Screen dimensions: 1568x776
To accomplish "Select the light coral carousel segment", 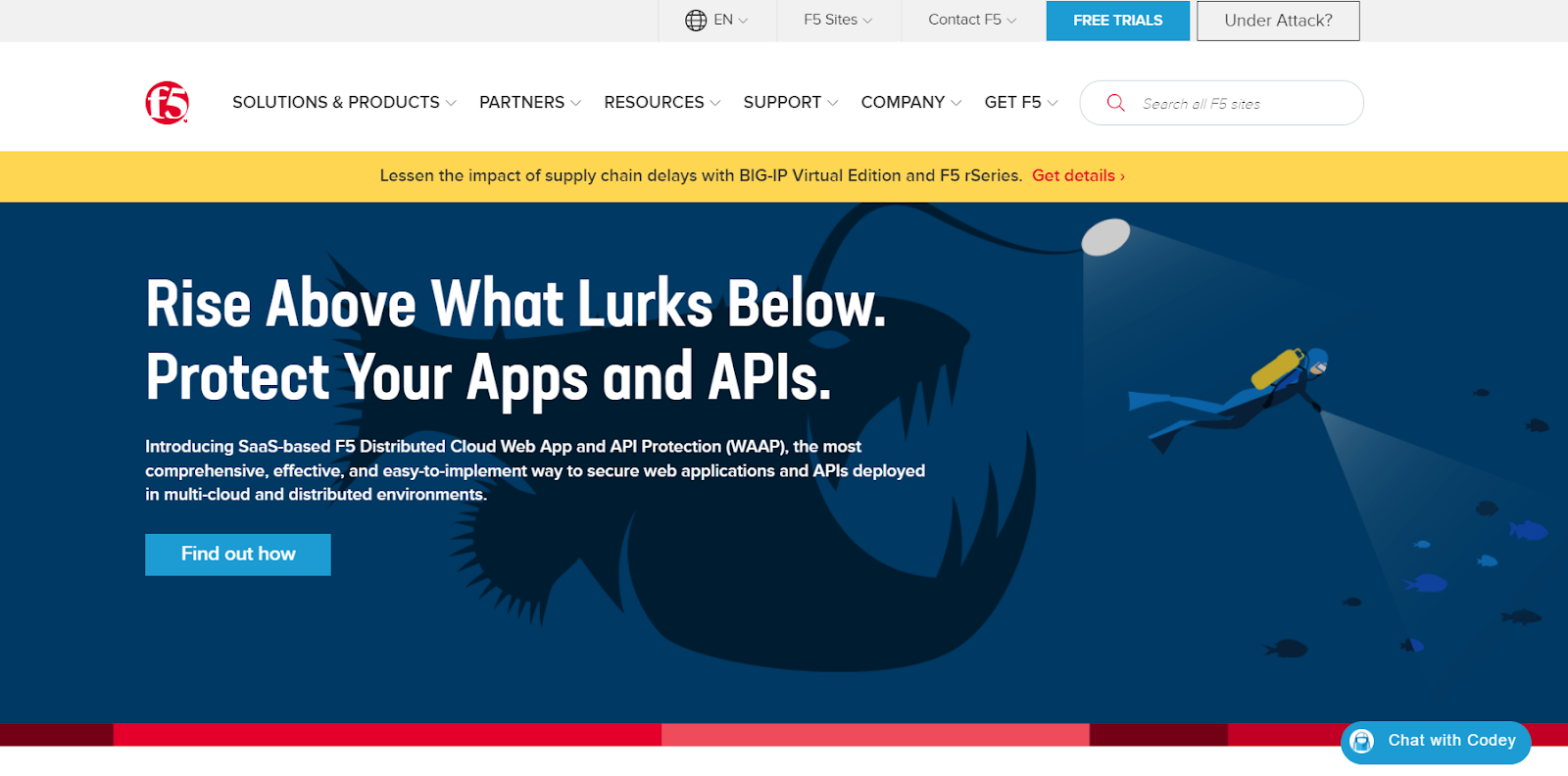I will tap(875, 735).
